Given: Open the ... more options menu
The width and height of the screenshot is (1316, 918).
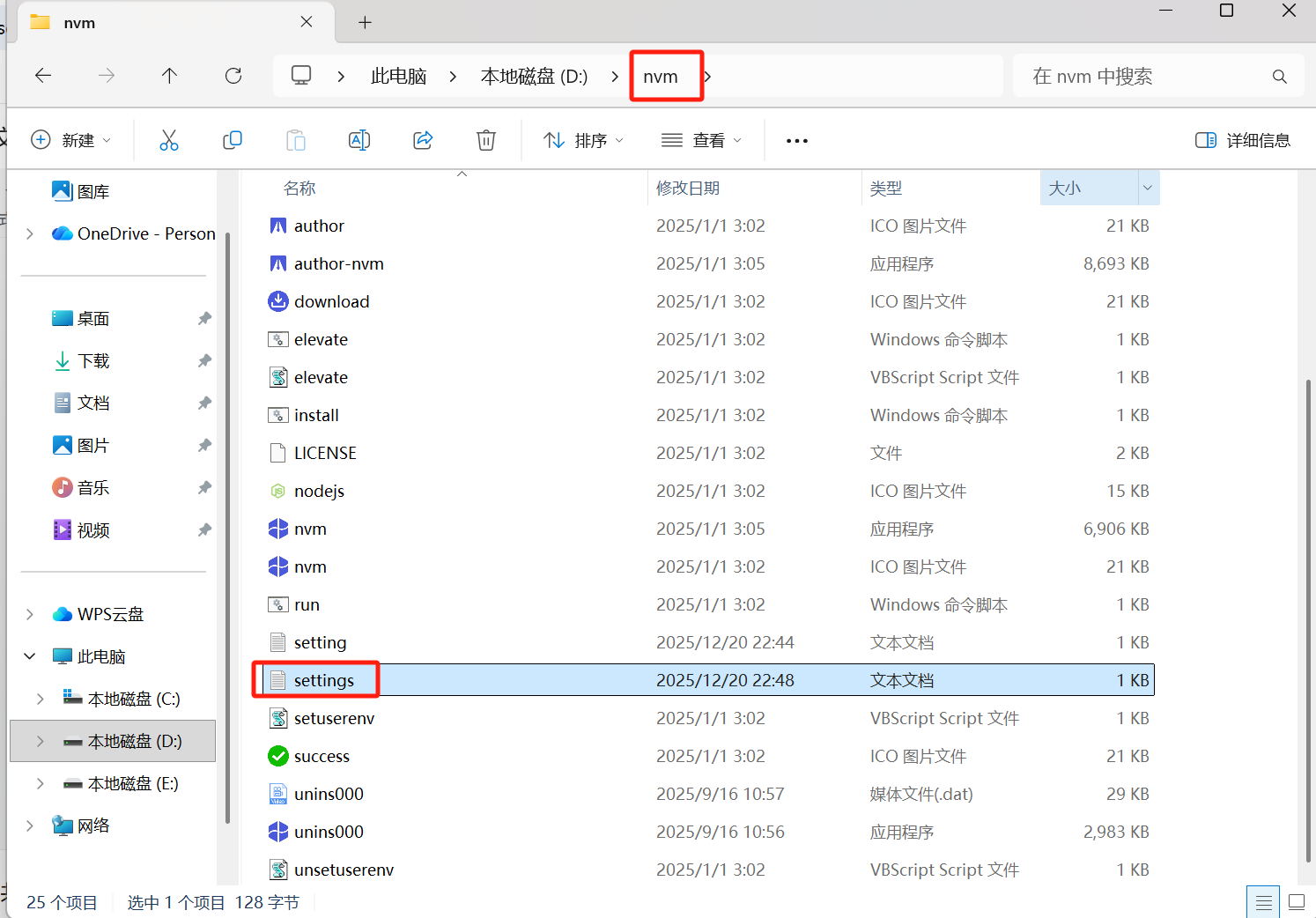Looking at the screenshot, I should [x=796, y=140].
